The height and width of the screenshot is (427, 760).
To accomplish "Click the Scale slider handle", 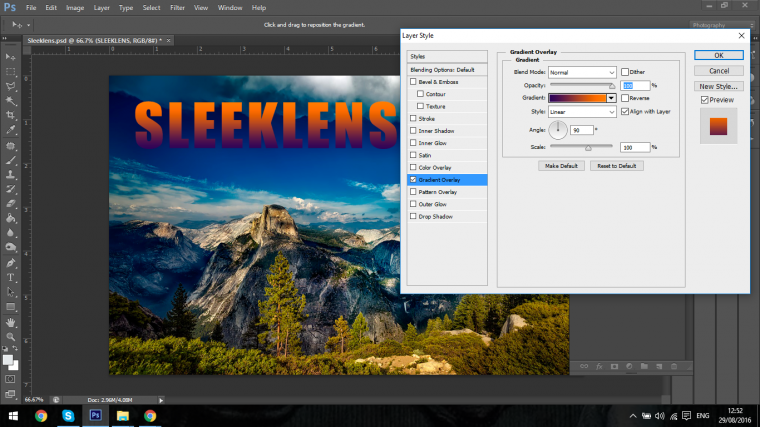I will tap(588, 148).
